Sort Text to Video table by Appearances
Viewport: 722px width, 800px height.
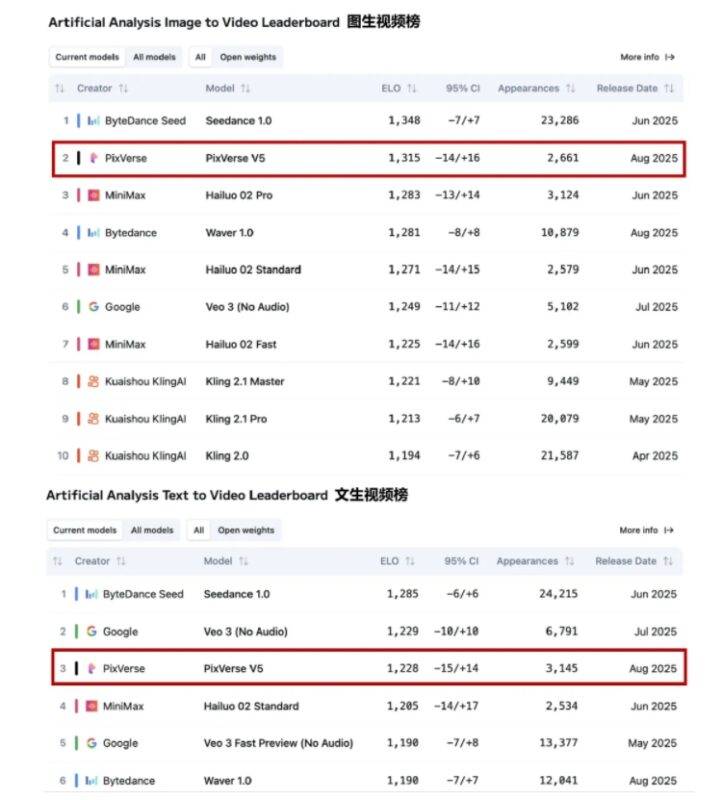coord(535,561)
